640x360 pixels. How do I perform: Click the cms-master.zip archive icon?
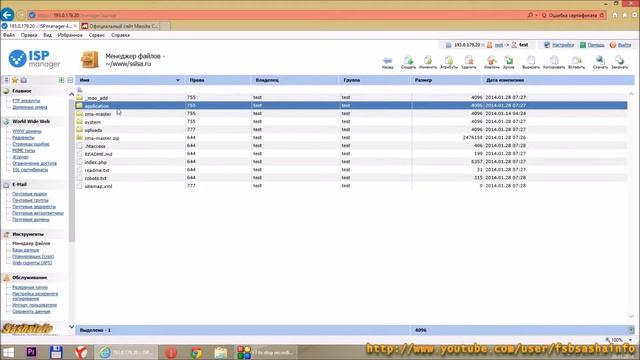point(80,138)
